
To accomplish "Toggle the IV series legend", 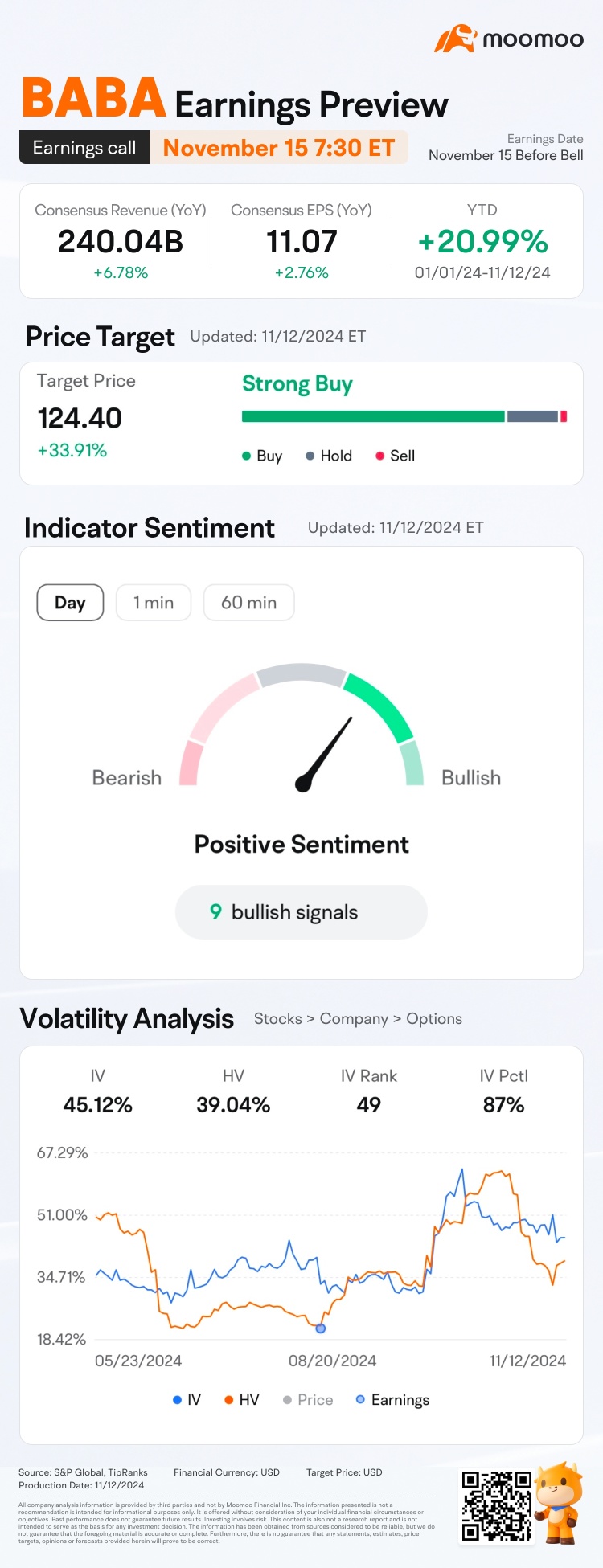I will point(187,1399).
